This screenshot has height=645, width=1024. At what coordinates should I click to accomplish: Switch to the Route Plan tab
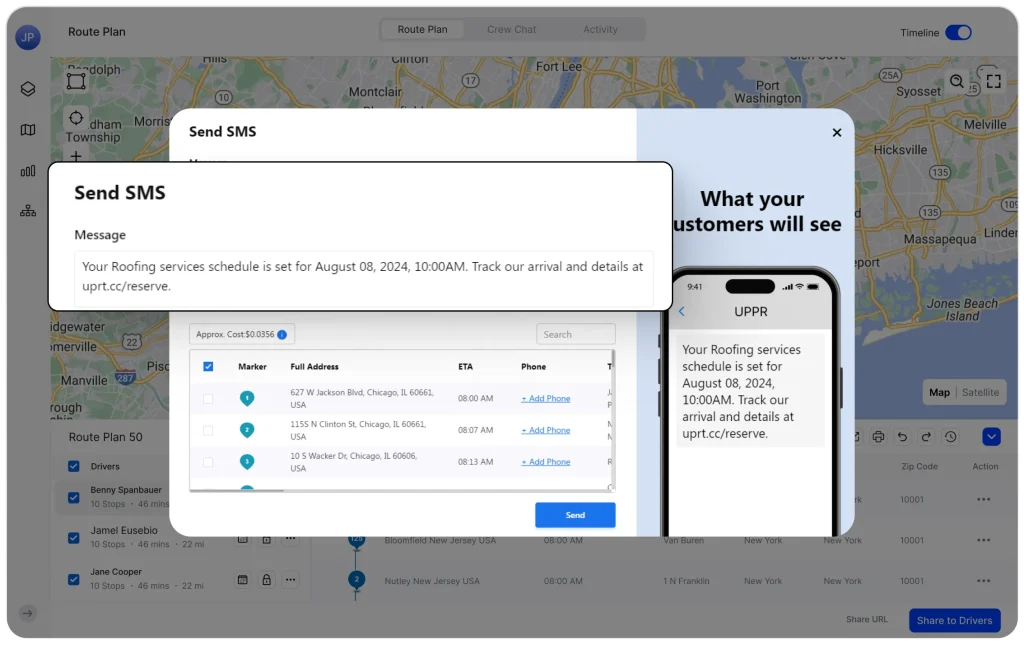tap(423, 29)
